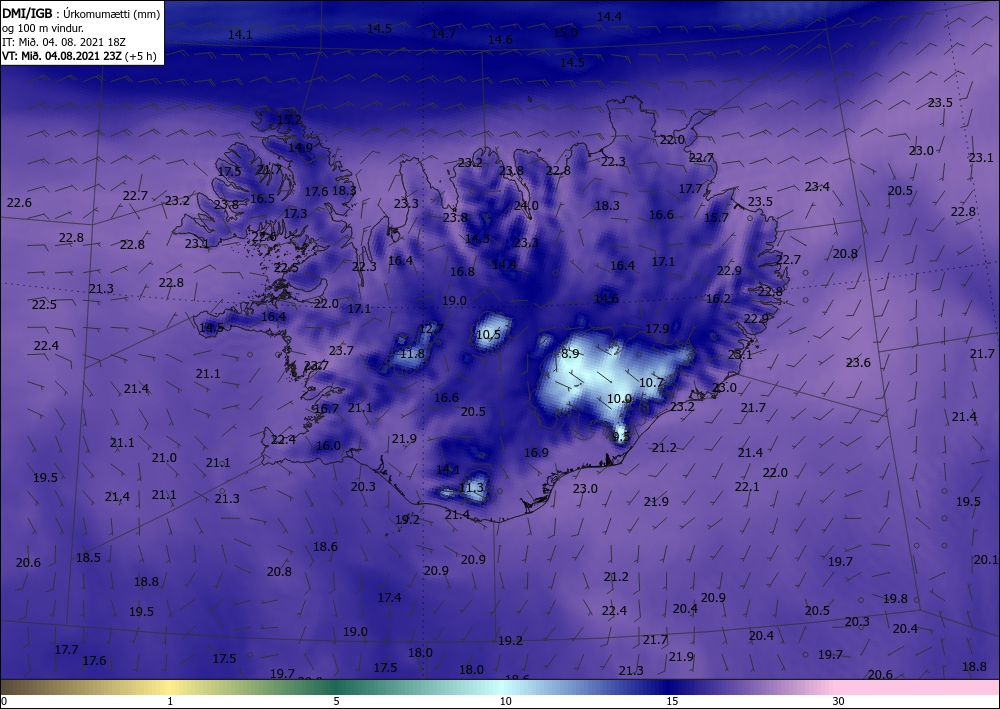
Task: Select the 17.9 map value
Action: 658,328
